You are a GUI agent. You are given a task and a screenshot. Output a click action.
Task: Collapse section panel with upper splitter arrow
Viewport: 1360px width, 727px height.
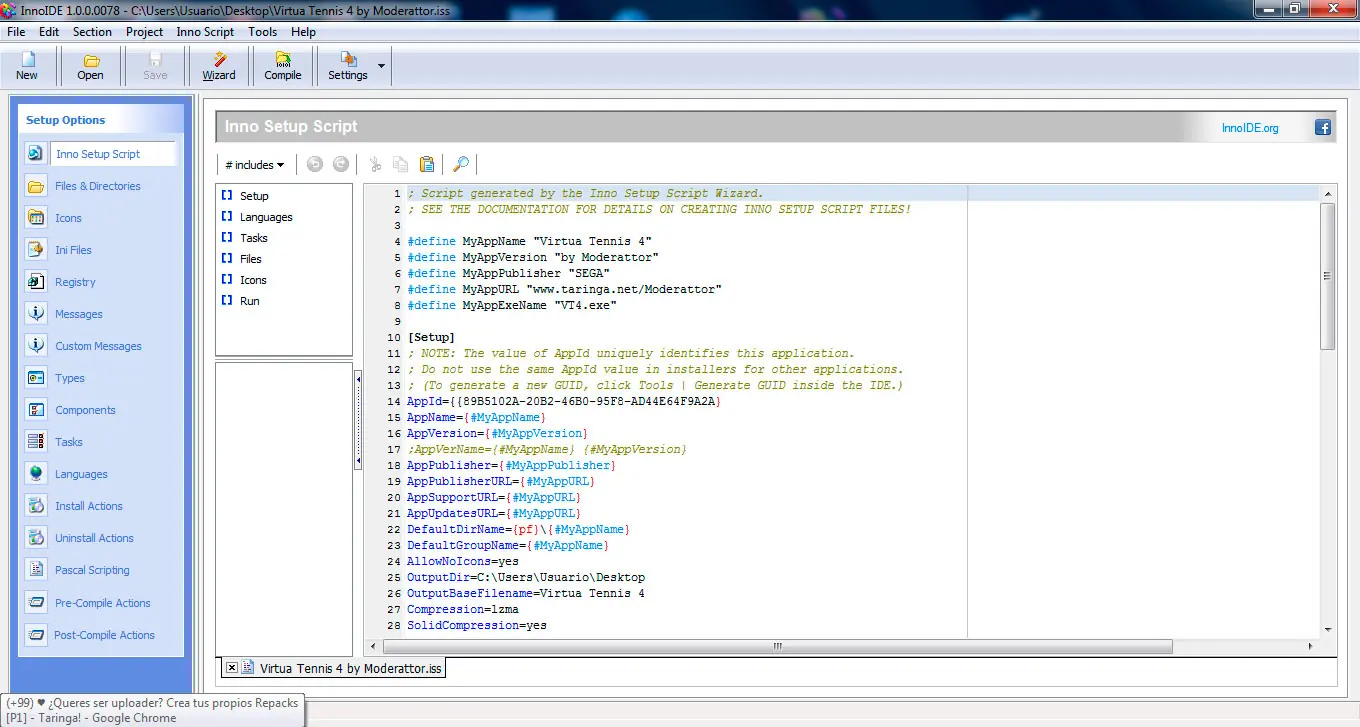pos(358,380)
